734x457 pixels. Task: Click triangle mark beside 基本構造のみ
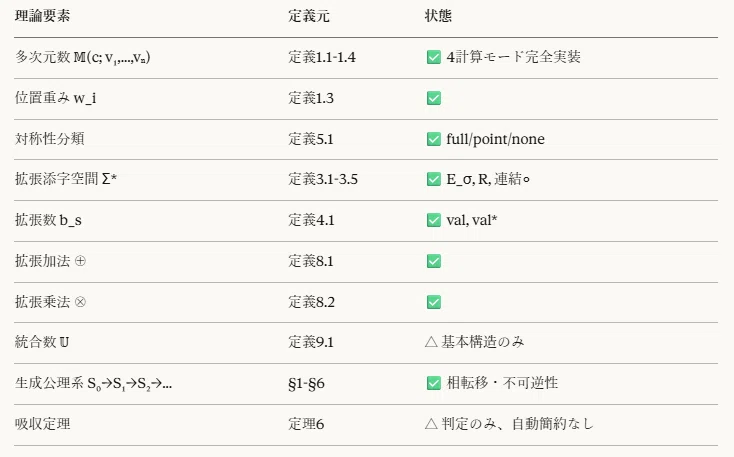[431, 342]
